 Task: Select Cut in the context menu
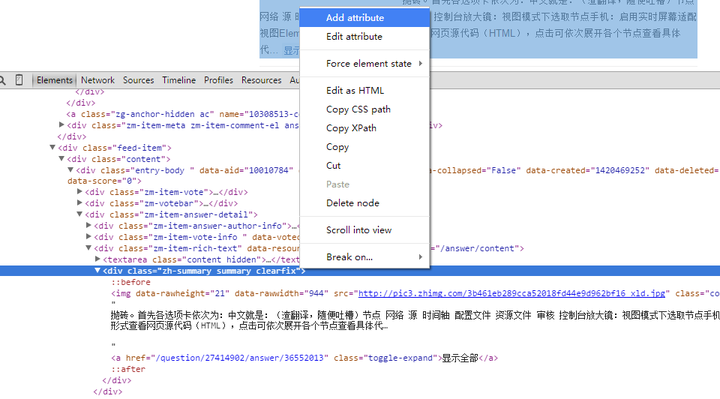(x=365, y=166)
